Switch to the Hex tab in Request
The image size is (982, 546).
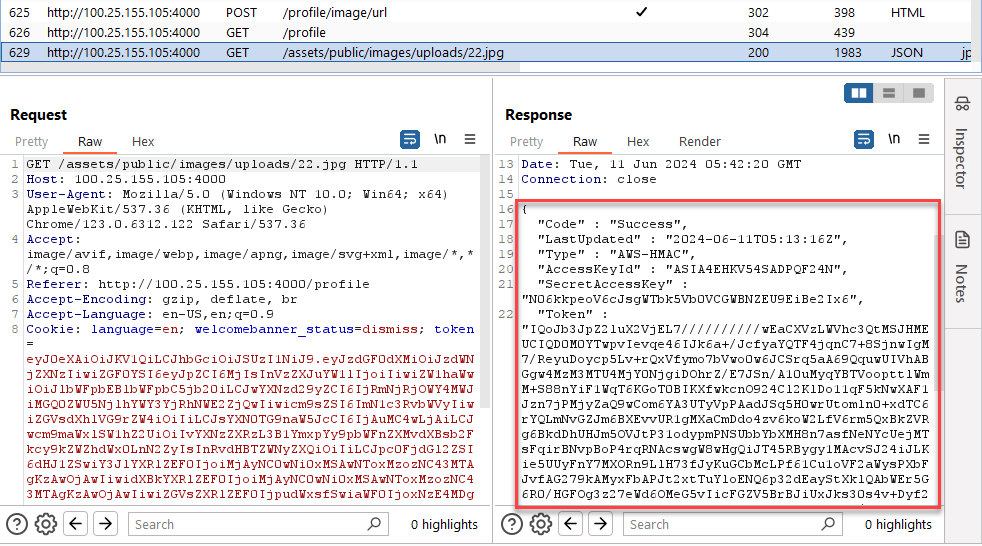click(x=143, y=142)
